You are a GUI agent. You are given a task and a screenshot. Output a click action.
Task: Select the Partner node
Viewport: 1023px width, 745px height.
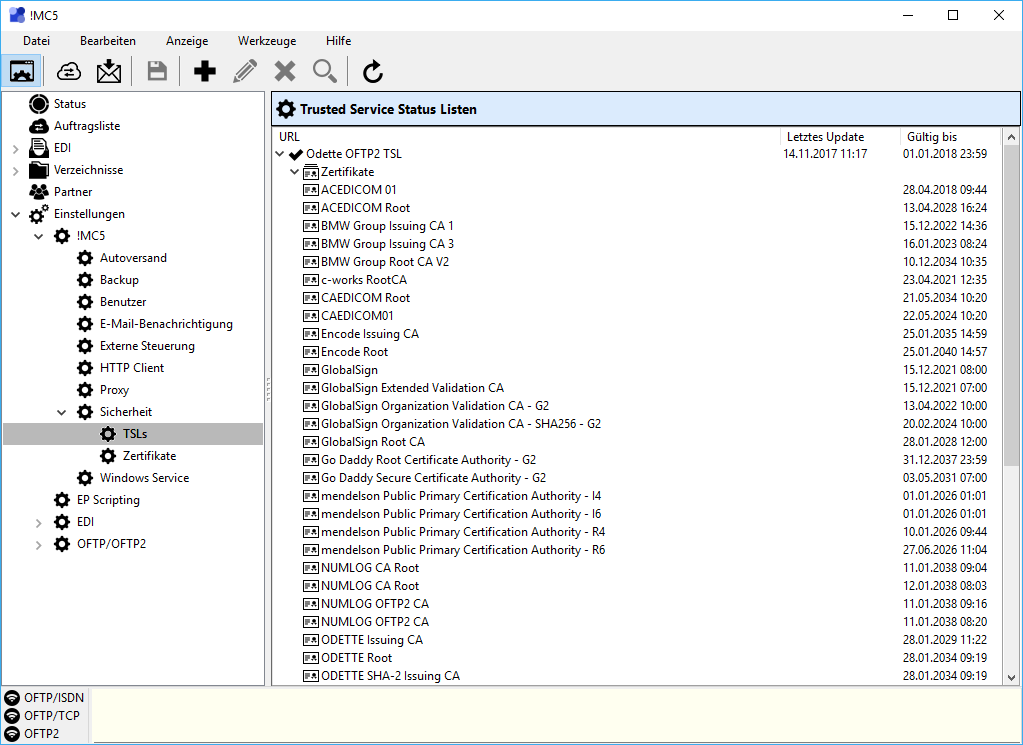tap(73, 192)
